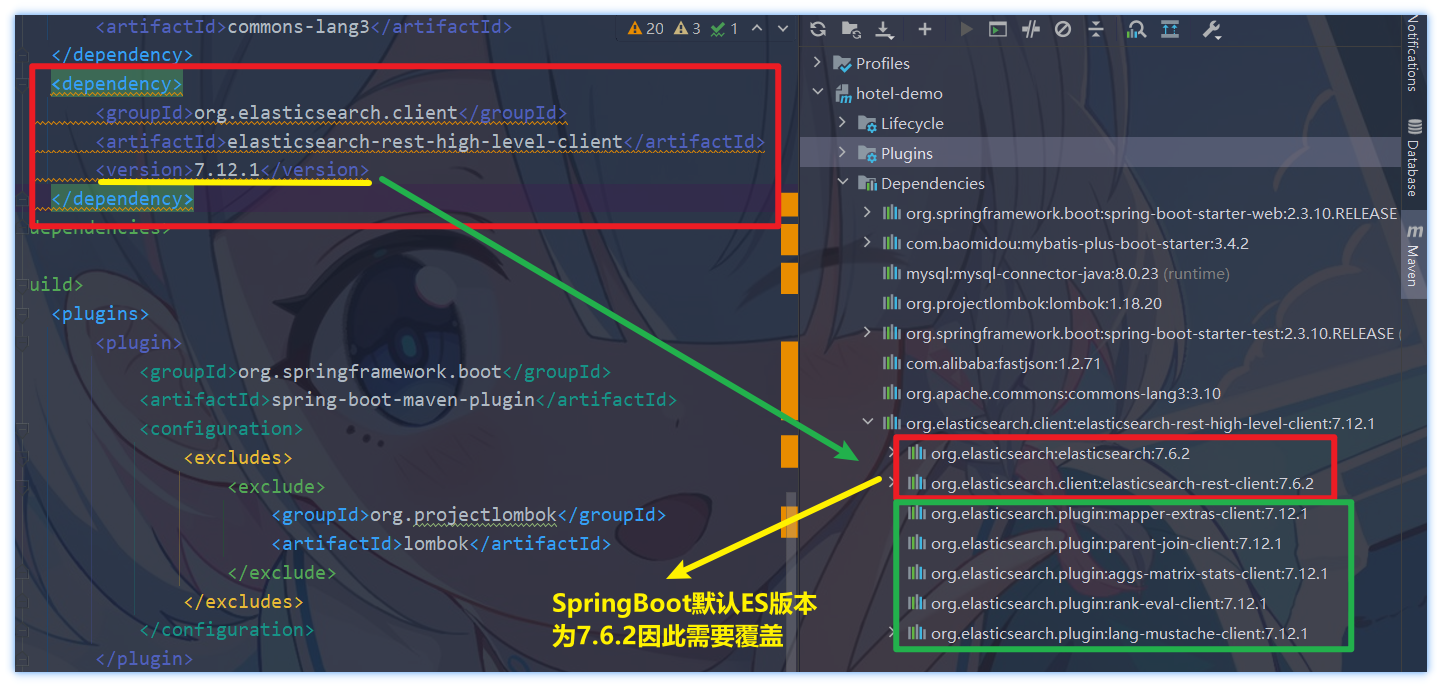
Task: Toggle Offline Mode in Maven toolbar
Action: [x=1030, y=29]
